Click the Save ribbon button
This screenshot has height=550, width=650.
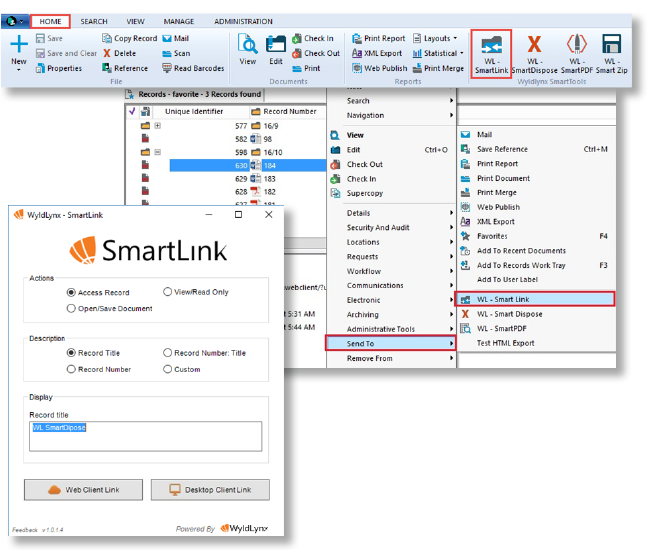tap(49, 39)
